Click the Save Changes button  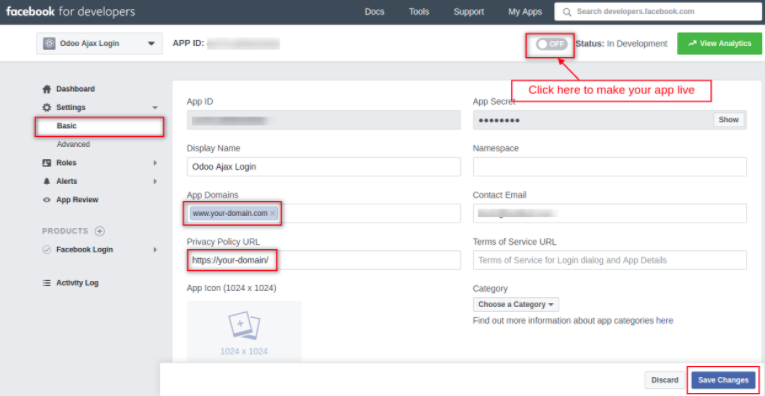723,380
